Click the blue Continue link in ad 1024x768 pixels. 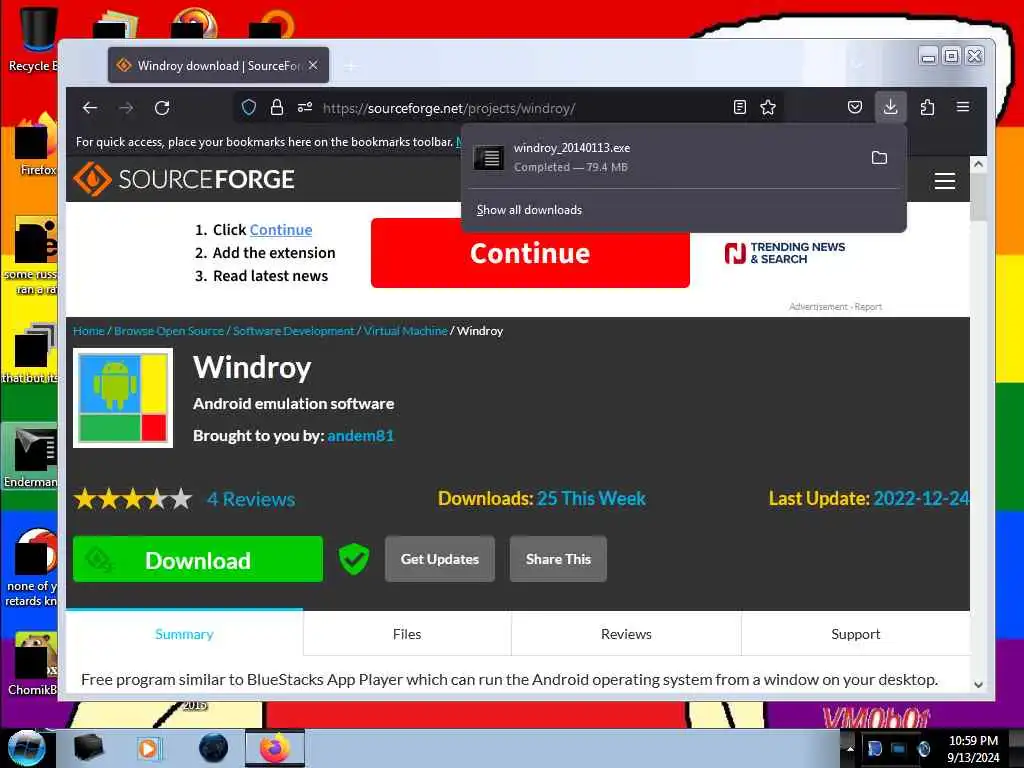point(281,230)
